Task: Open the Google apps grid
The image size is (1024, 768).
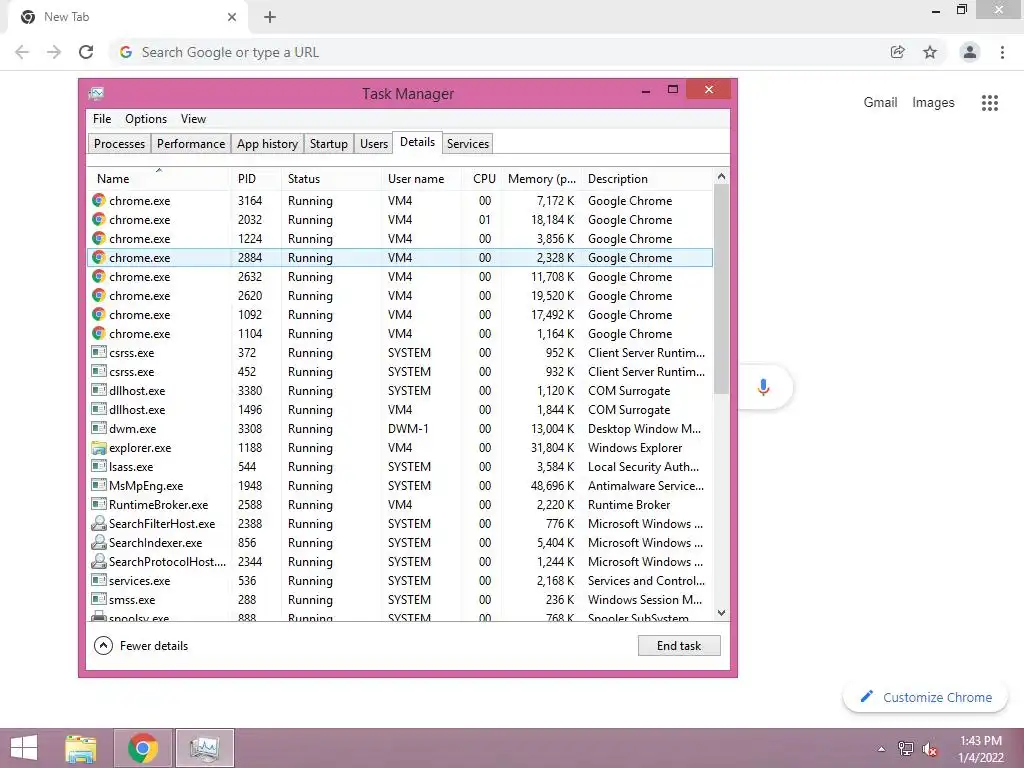Action: (990, 103)
